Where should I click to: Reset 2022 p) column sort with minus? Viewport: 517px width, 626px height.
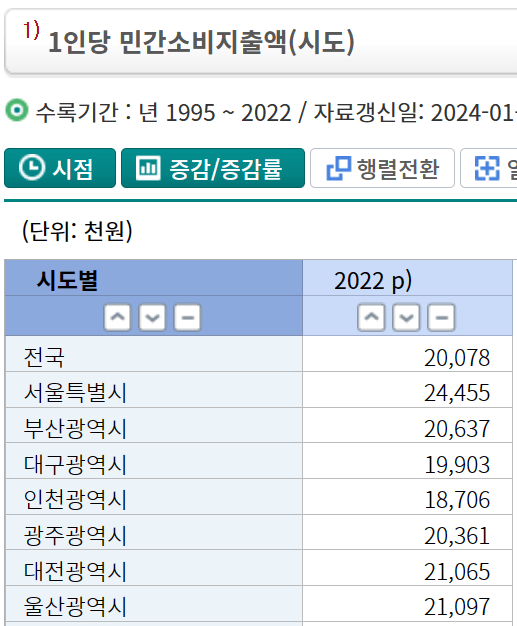tap(441, 317)
